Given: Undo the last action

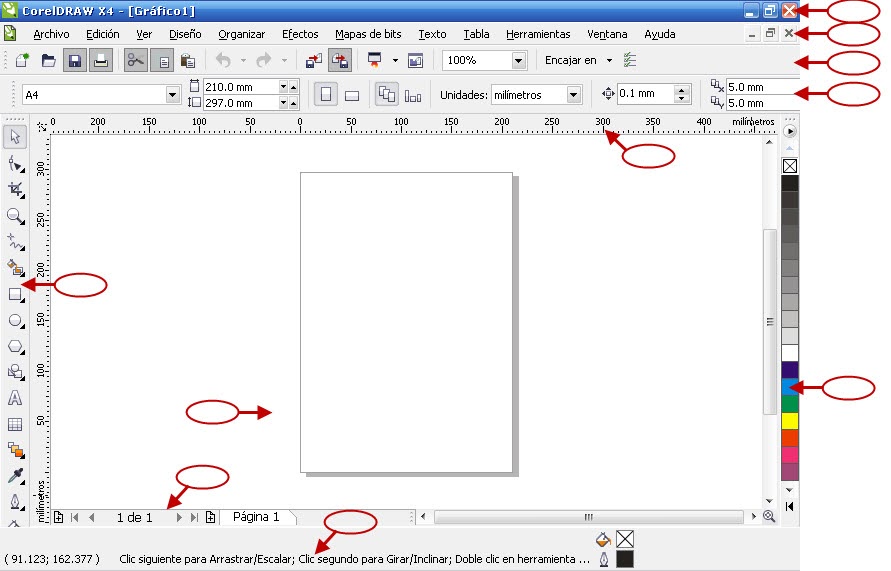Looking at the screenshot, I should (x=223, y=60).
